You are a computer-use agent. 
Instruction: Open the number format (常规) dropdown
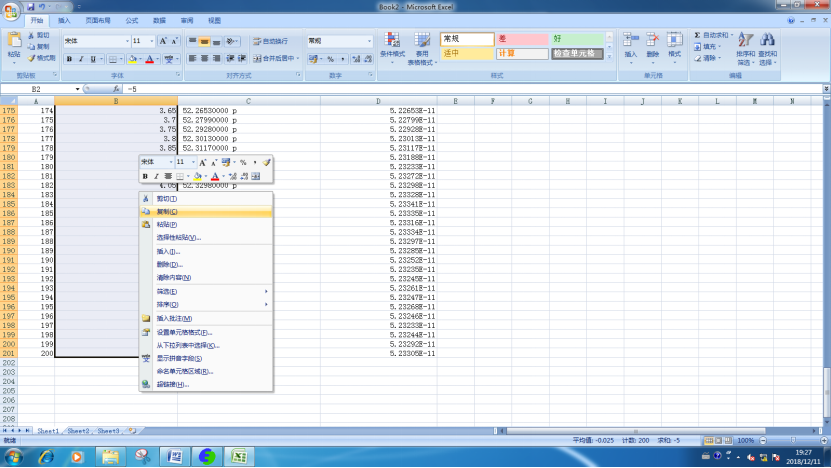pyautogui.click(x=369, y=41)
